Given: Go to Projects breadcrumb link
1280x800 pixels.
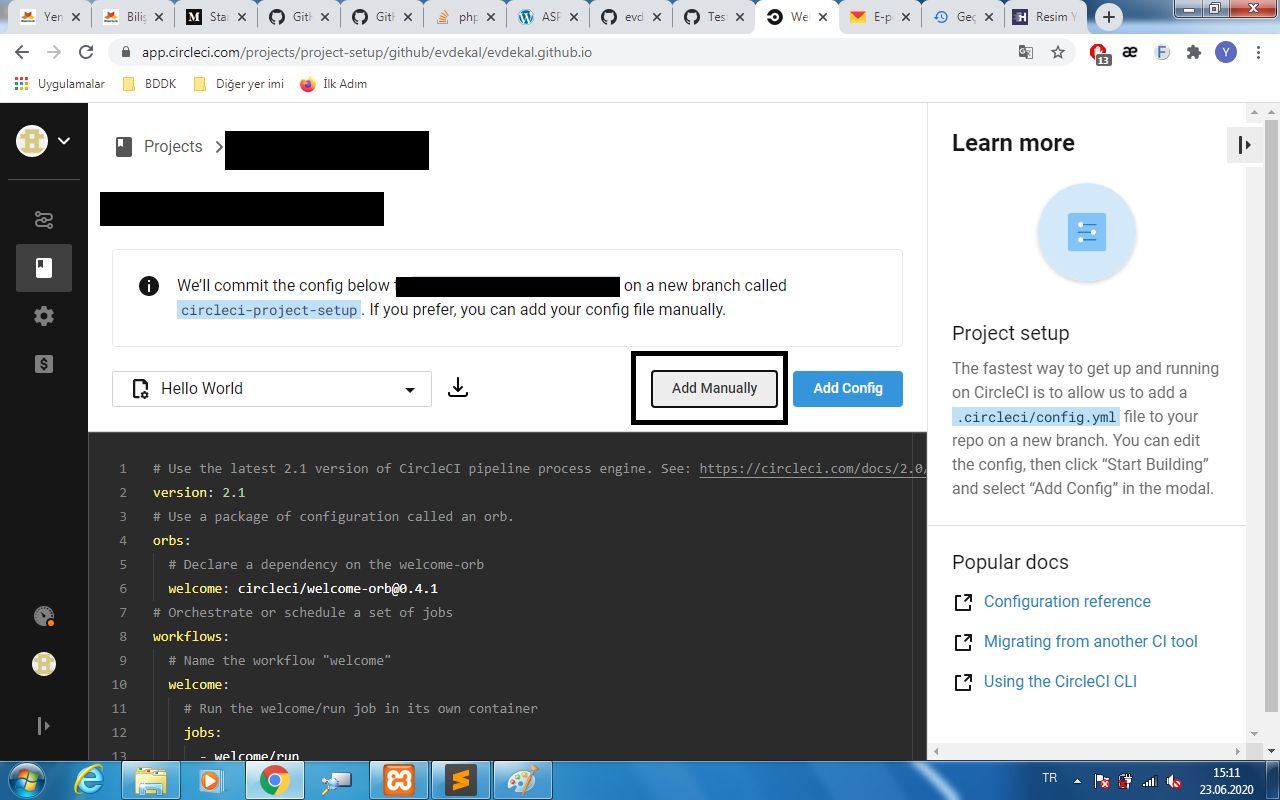Looking at the screenshot, I should coord(173,146).
